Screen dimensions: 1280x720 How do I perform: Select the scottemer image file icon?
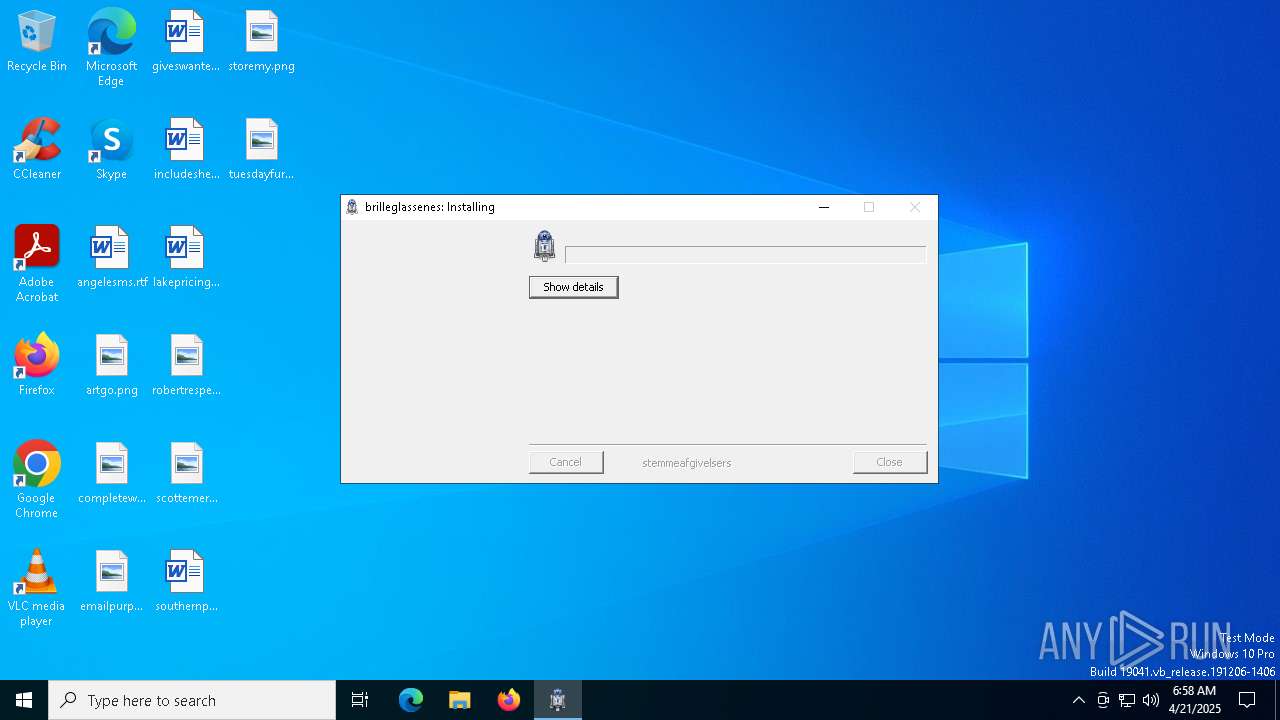pyautogui.click(x=186, y=474)
